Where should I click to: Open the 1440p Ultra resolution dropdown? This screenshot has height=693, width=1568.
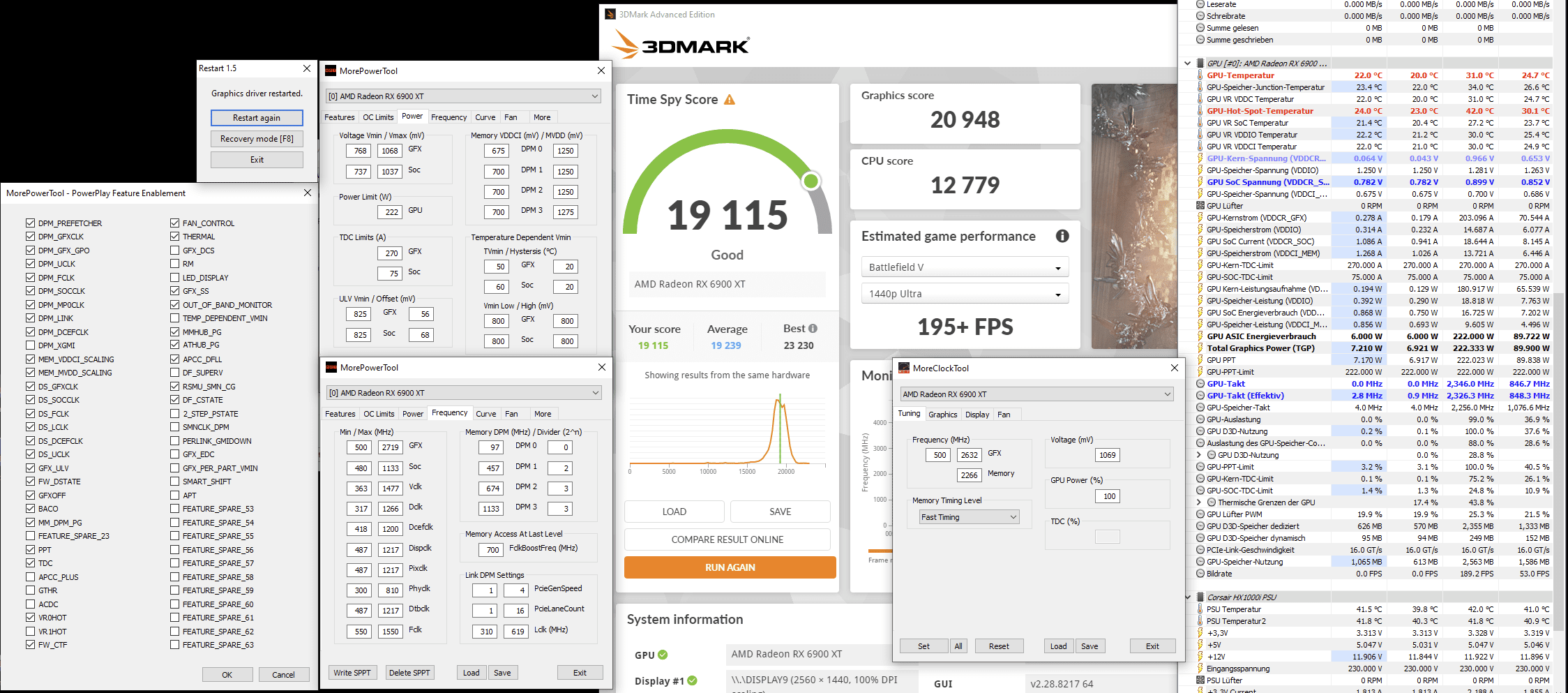tap(965, 294)
